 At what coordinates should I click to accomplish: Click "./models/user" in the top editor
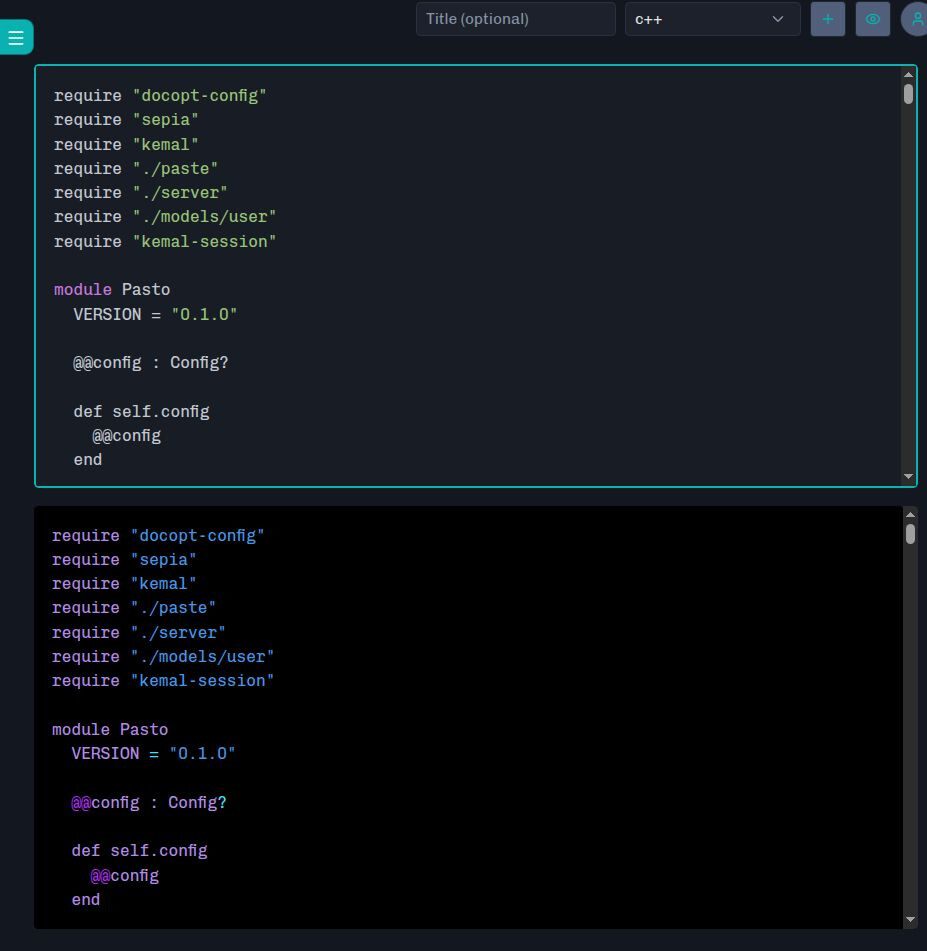tap(204, 217)
